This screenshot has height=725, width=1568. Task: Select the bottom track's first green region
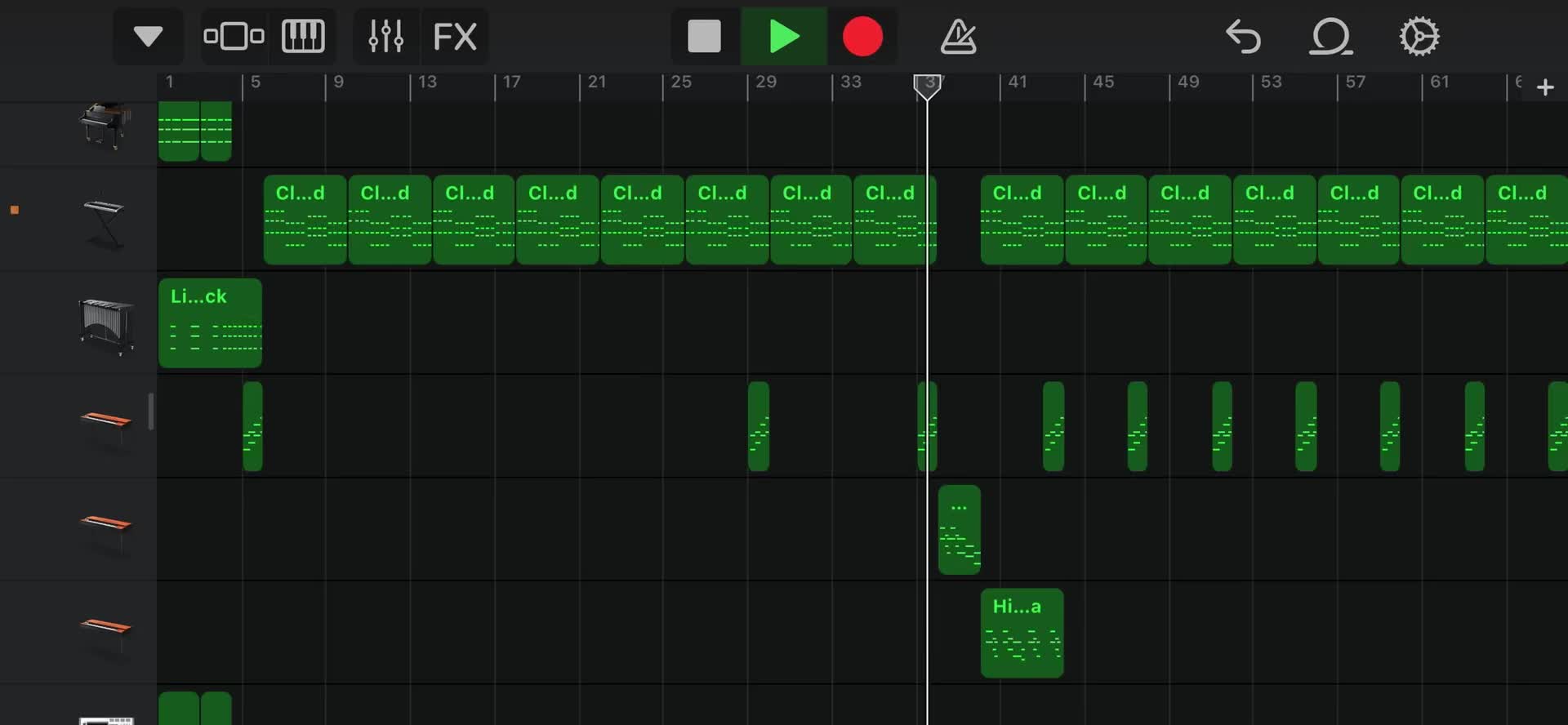pyautogui.click(x=179, y=709)
